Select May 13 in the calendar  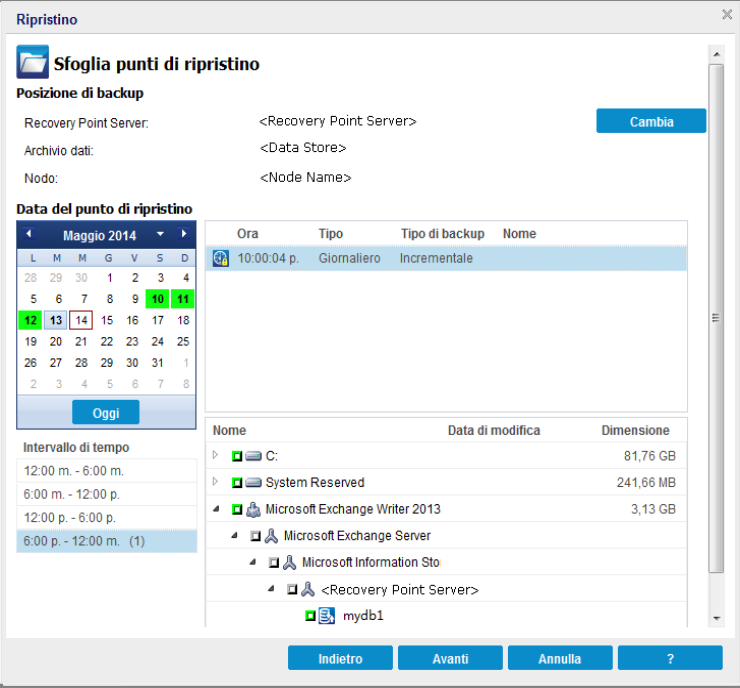pyautogui.click(x=56, y=320)
